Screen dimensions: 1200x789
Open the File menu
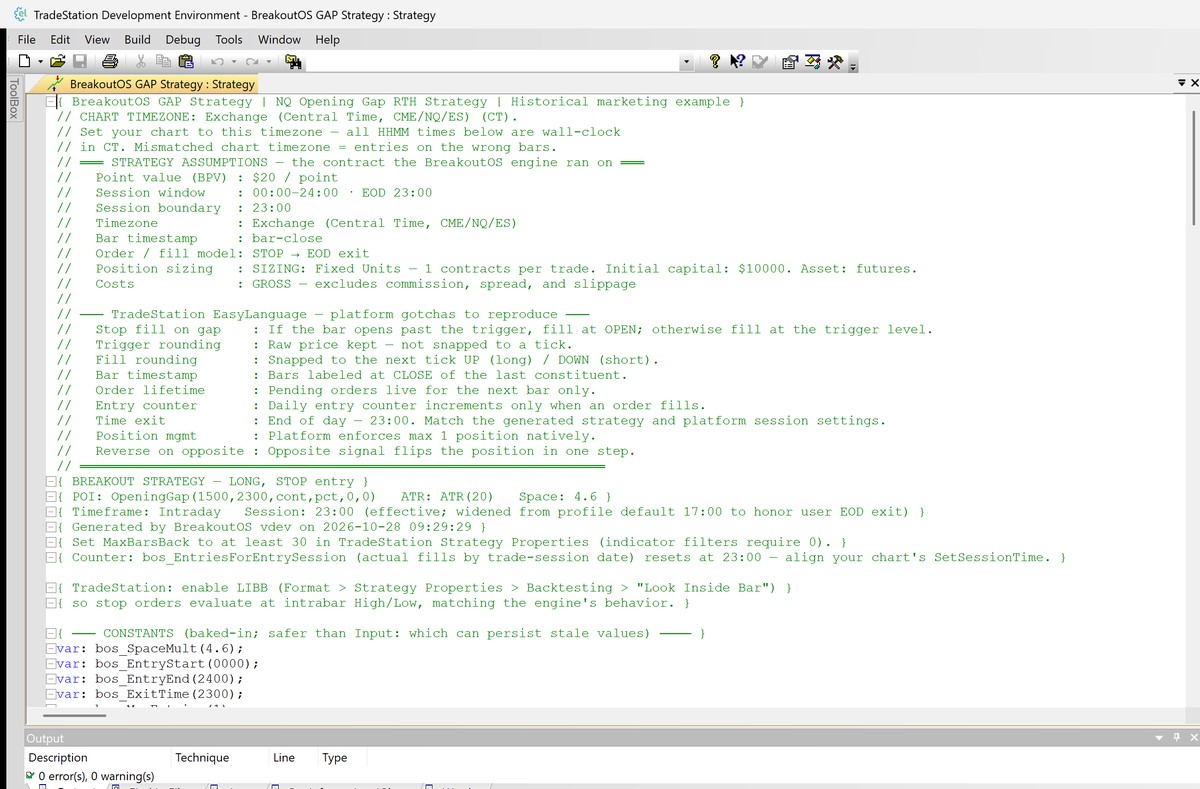point(27,39)
